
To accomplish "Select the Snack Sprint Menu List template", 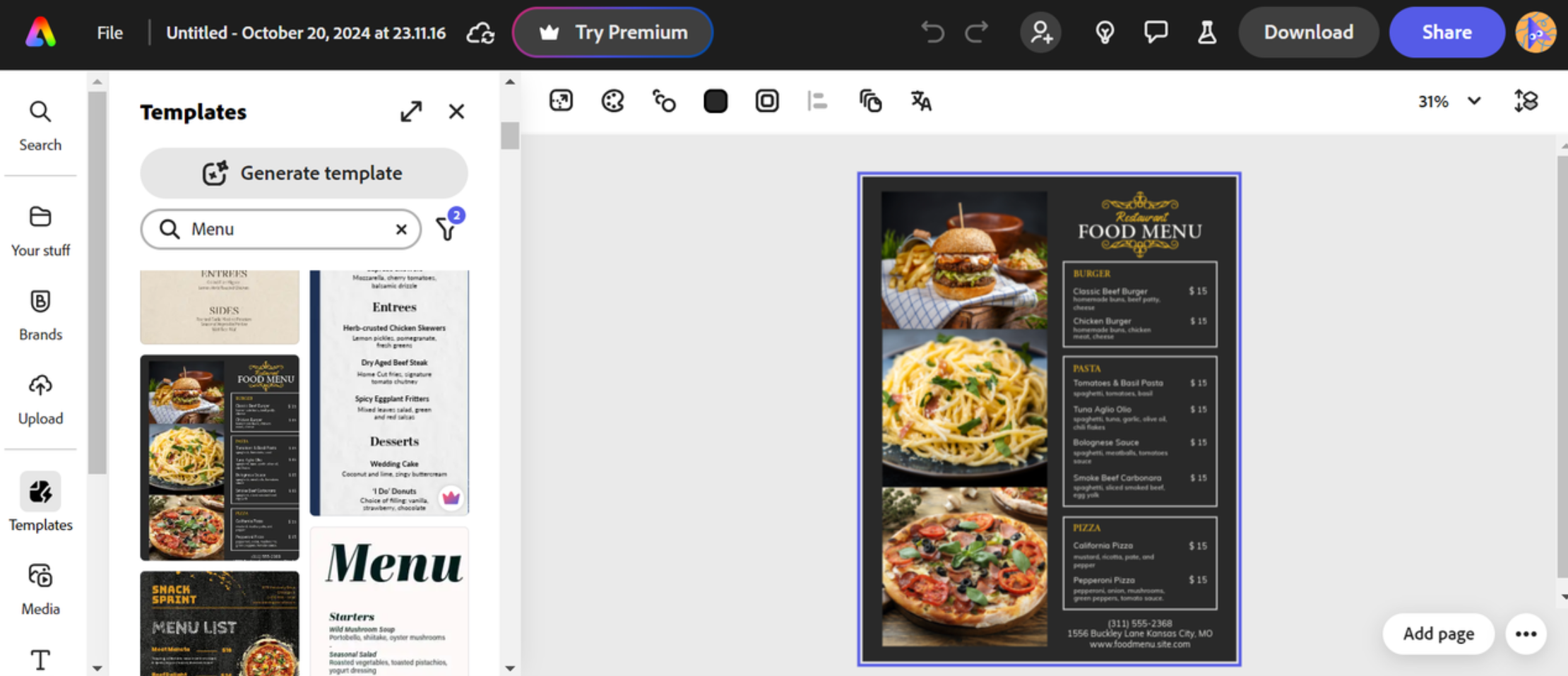I will pyautogui.click(x=220, y=624).
